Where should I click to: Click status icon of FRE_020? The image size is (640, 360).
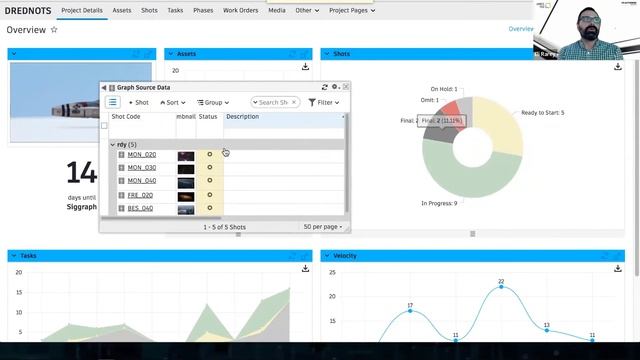(x=210, y=195)
